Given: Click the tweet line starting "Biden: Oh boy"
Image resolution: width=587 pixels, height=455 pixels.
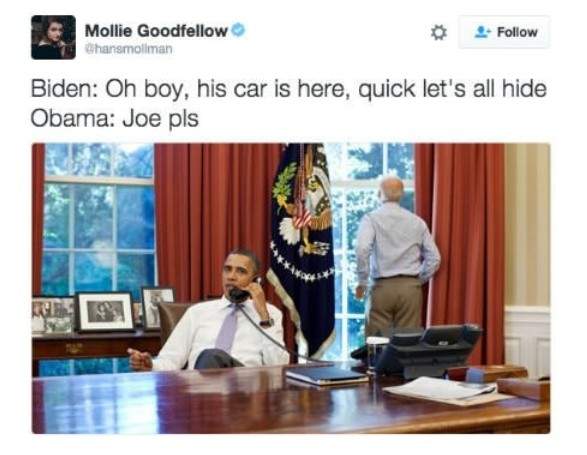Looking at the screenshot, I should 289,89.
